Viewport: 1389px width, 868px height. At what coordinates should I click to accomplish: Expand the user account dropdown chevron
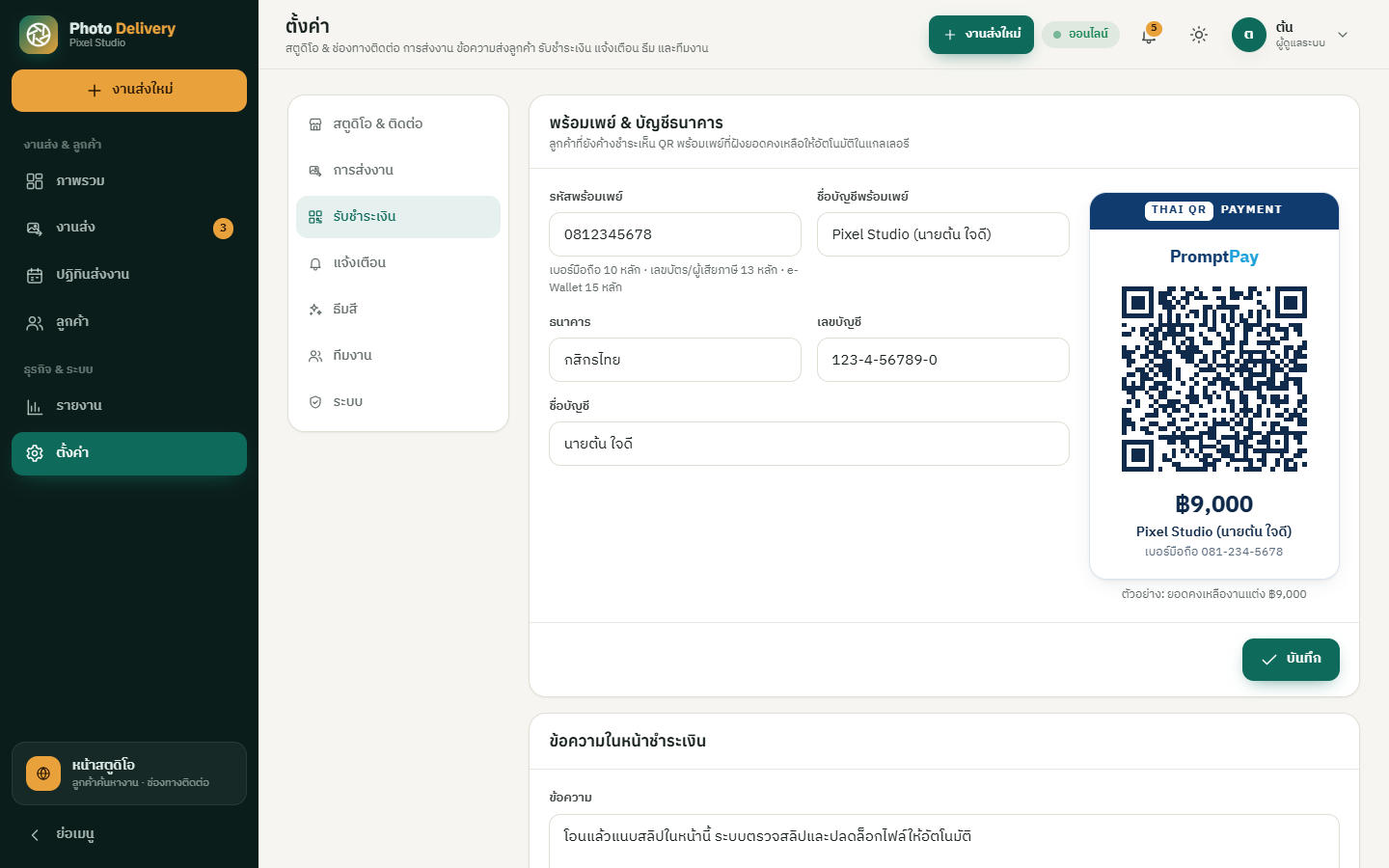click(x=1343, y=35)
